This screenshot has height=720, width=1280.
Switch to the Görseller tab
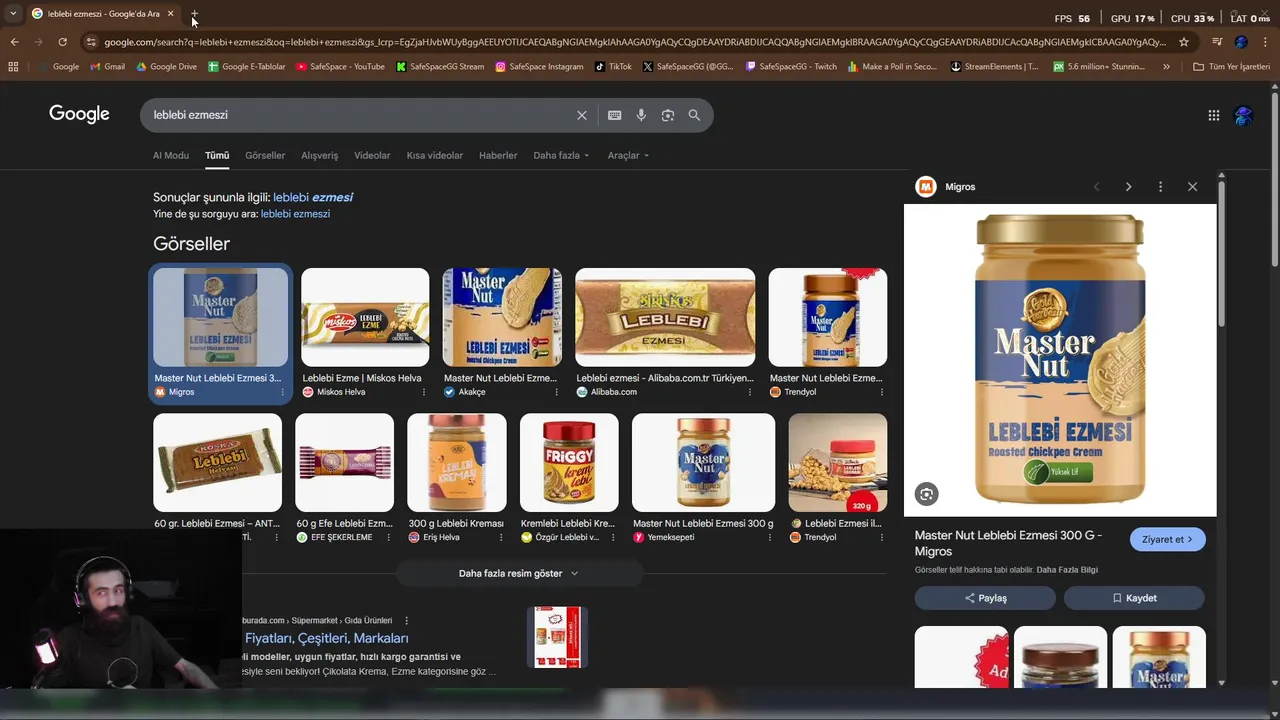(265, 155)
